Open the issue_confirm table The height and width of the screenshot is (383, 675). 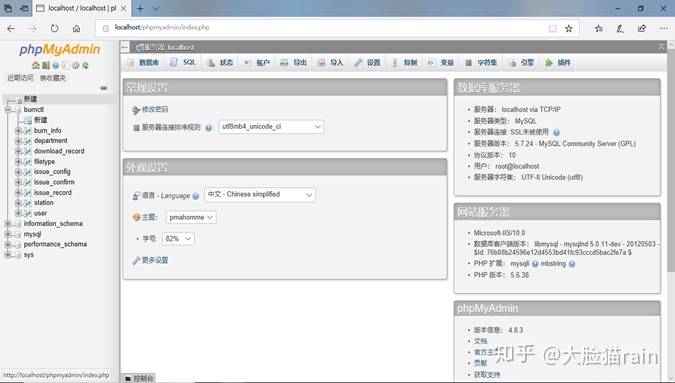coord(54,182)
